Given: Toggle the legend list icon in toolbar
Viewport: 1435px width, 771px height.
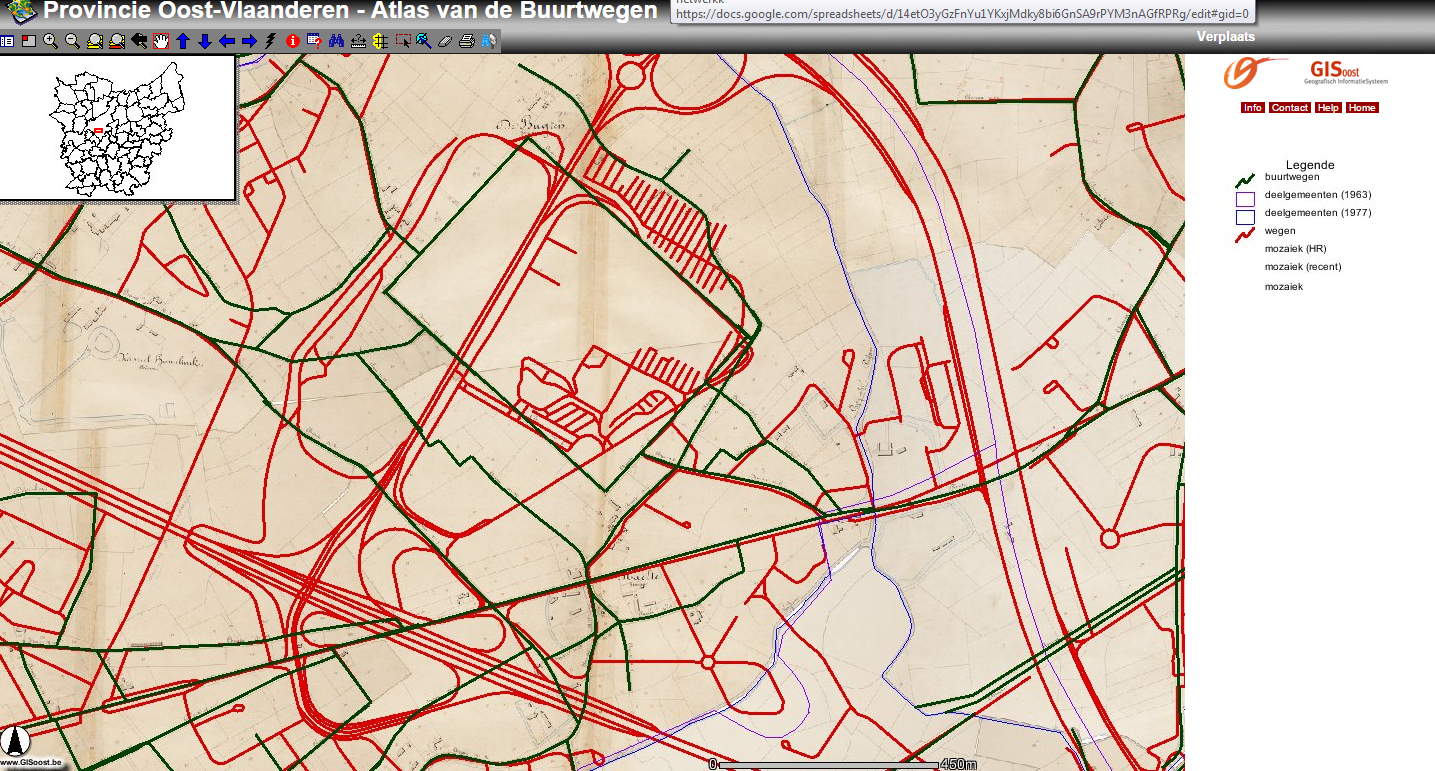Looking at the screenshot, I should pyautogui.click(x=7, y=41).
